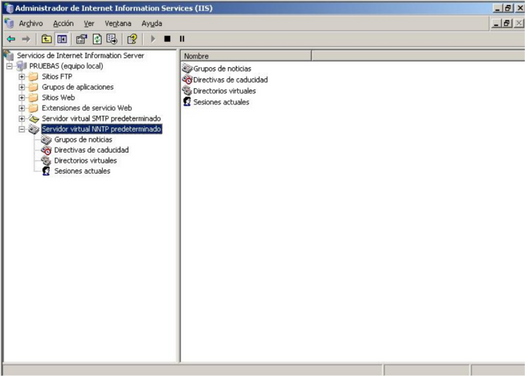525x376 pixels.
Task: Click the PRUEBAS computer icon in tree
Action: click(x=22, y=66)
